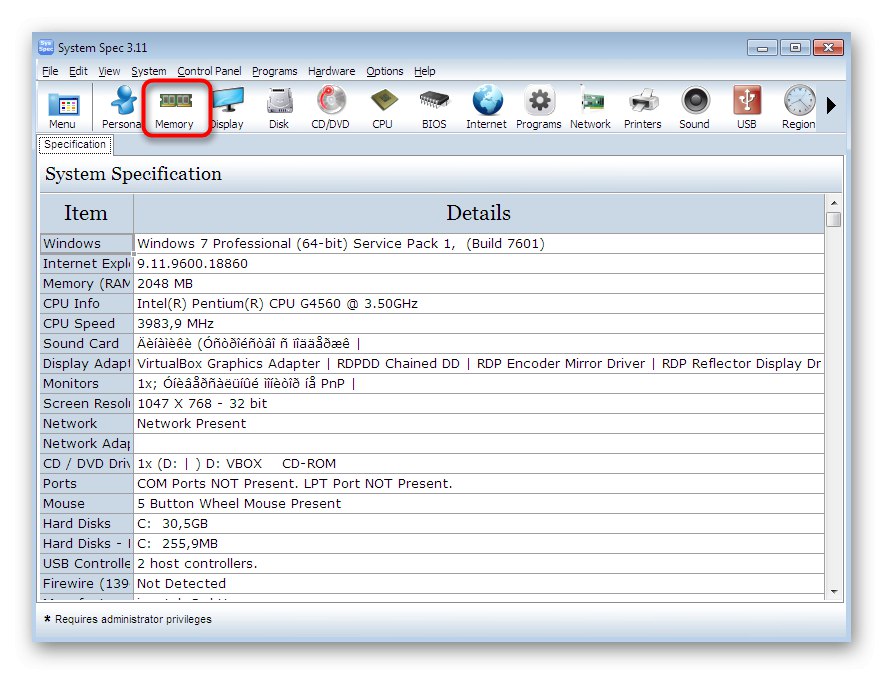Image resolution: width=883 pixels, height=674 pixels.
Task: Select the Sound Card item cell
Action: click(x=86, y=343)
